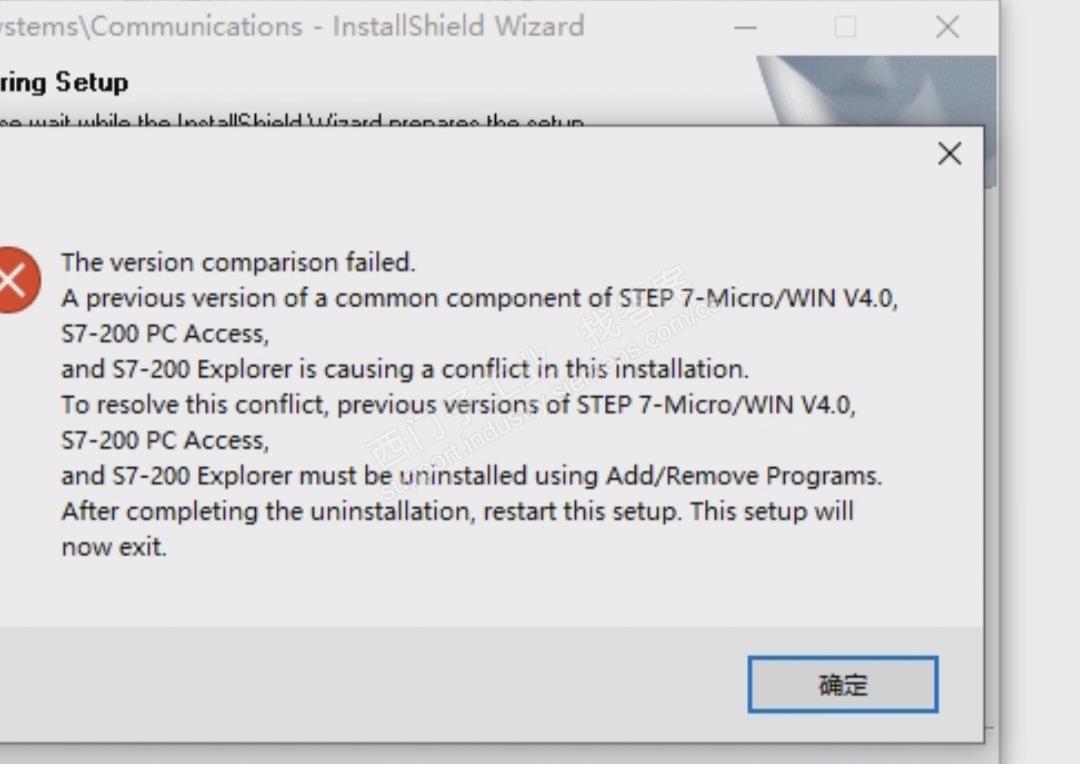Viewport: 1080px width, 764px height.
Task: Click the 确定 confirm button
Action: (842, 685)
